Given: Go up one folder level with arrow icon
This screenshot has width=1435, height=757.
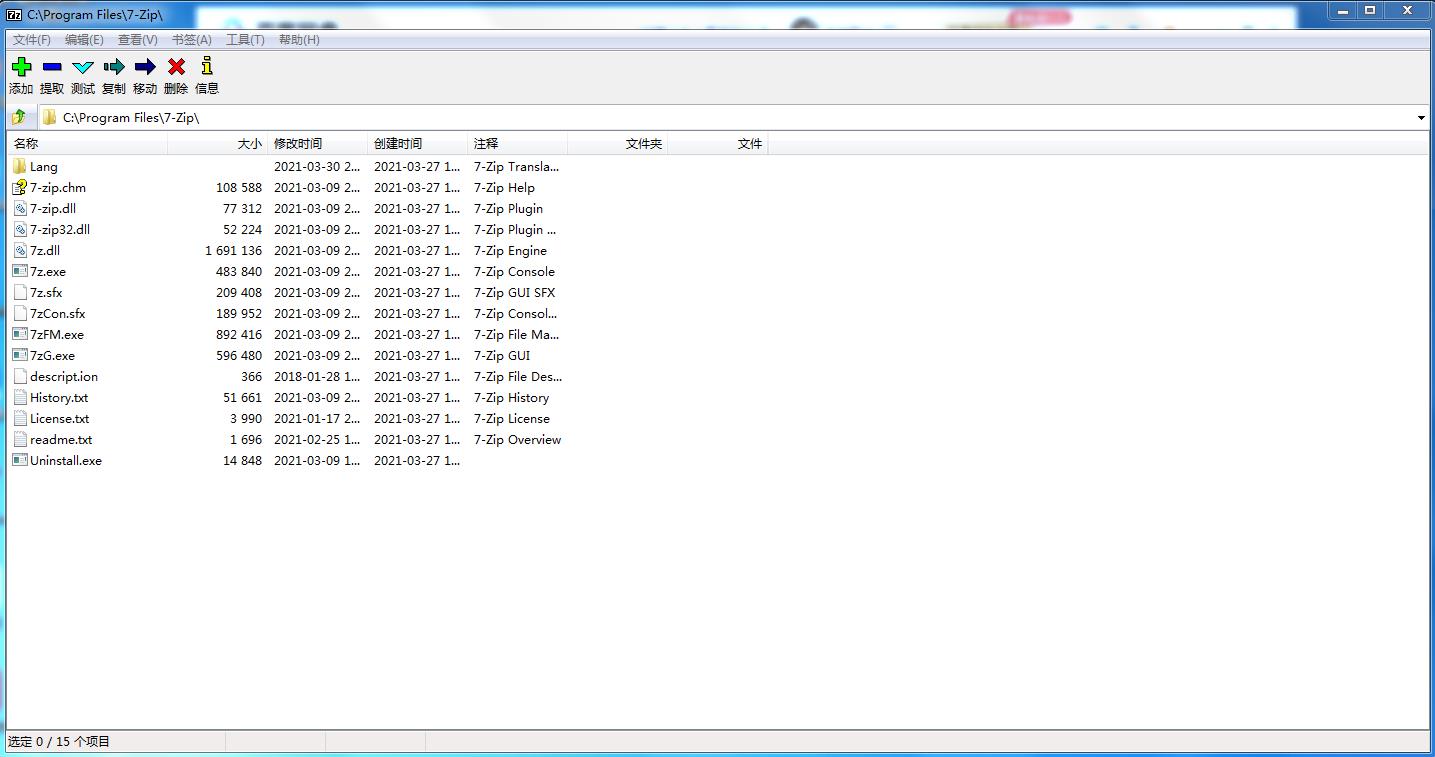Looking at the screenshot, I should pos(19,117).
